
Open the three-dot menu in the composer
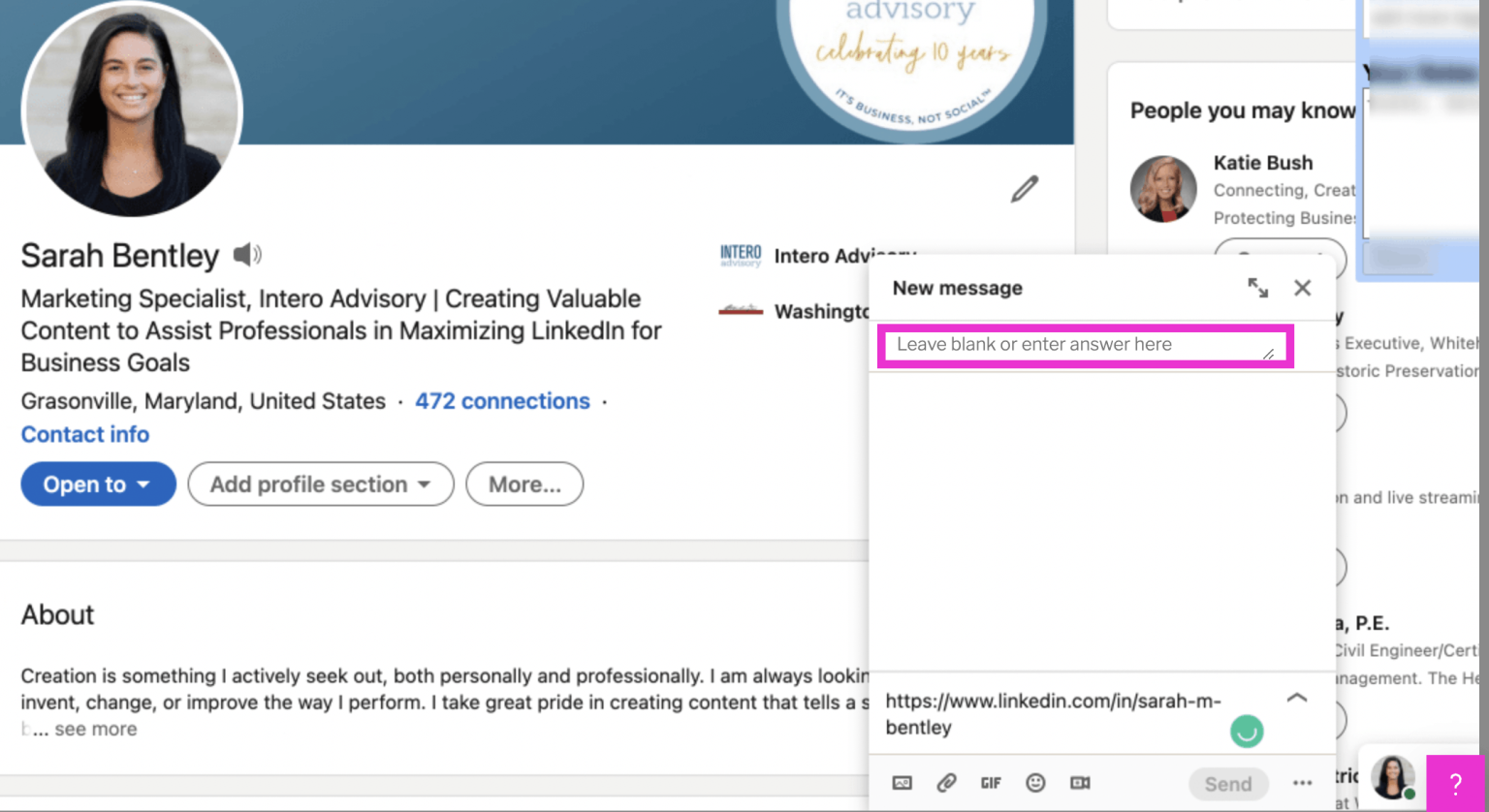1302,783
